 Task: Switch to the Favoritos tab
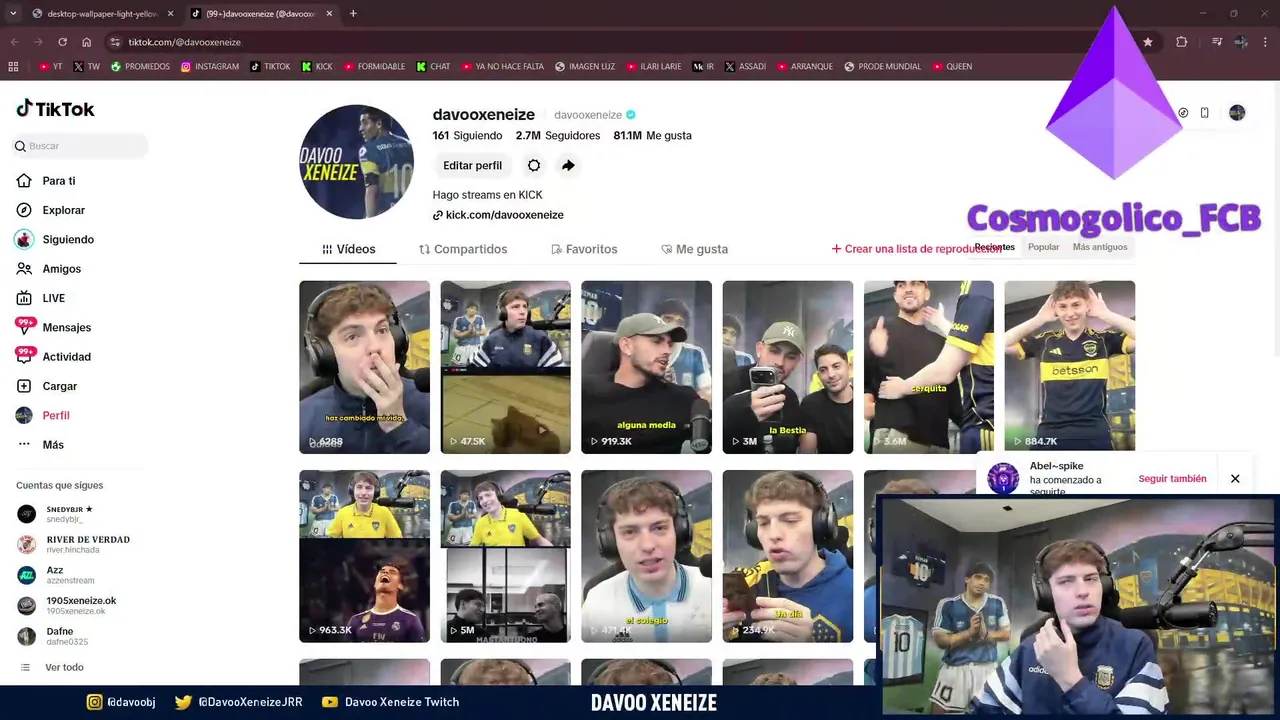[x=584, y=249]
